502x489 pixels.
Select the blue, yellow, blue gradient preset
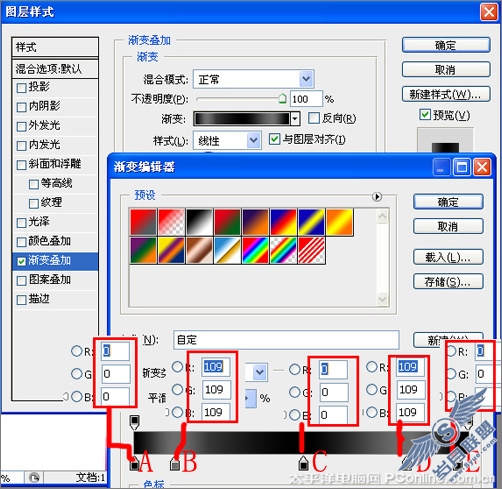tap(311, 222)
